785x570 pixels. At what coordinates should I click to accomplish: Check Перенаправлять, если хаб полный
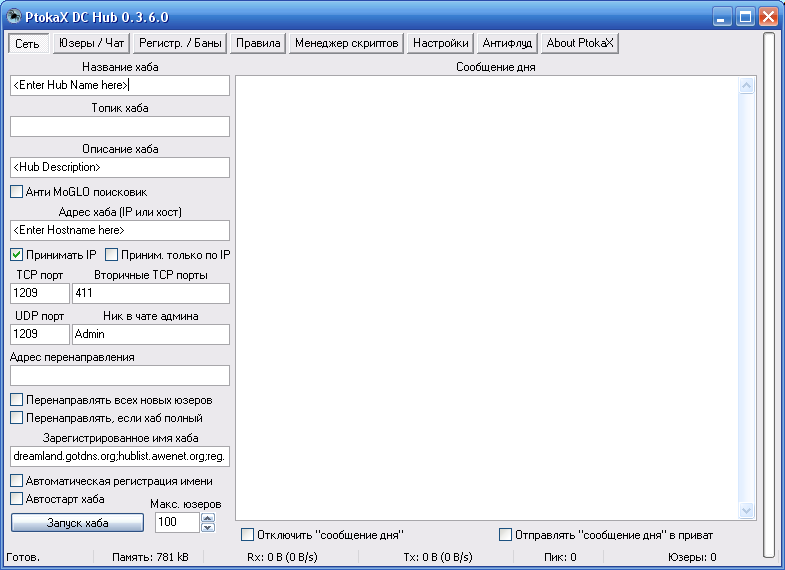(17, 418)
